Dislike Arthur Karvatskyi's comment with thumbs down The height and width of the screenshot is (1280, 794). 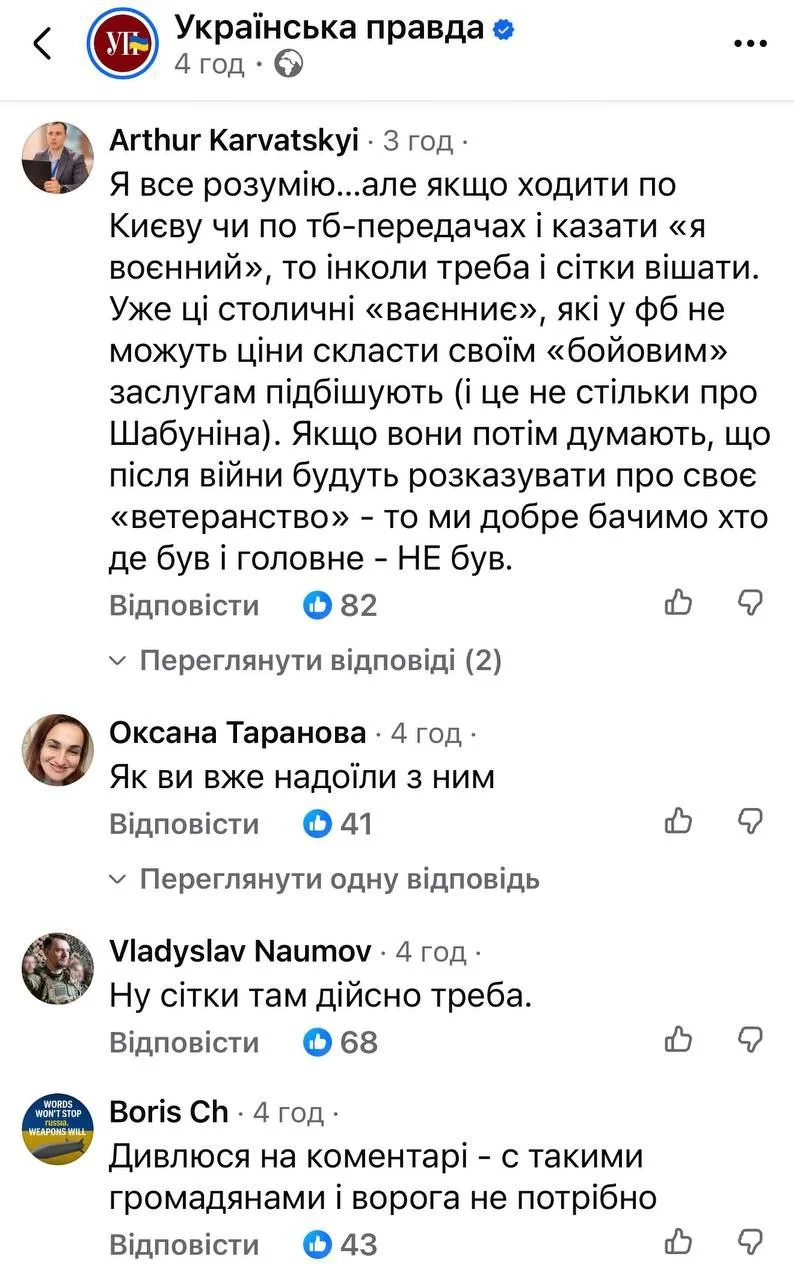(x=750, y=603)
